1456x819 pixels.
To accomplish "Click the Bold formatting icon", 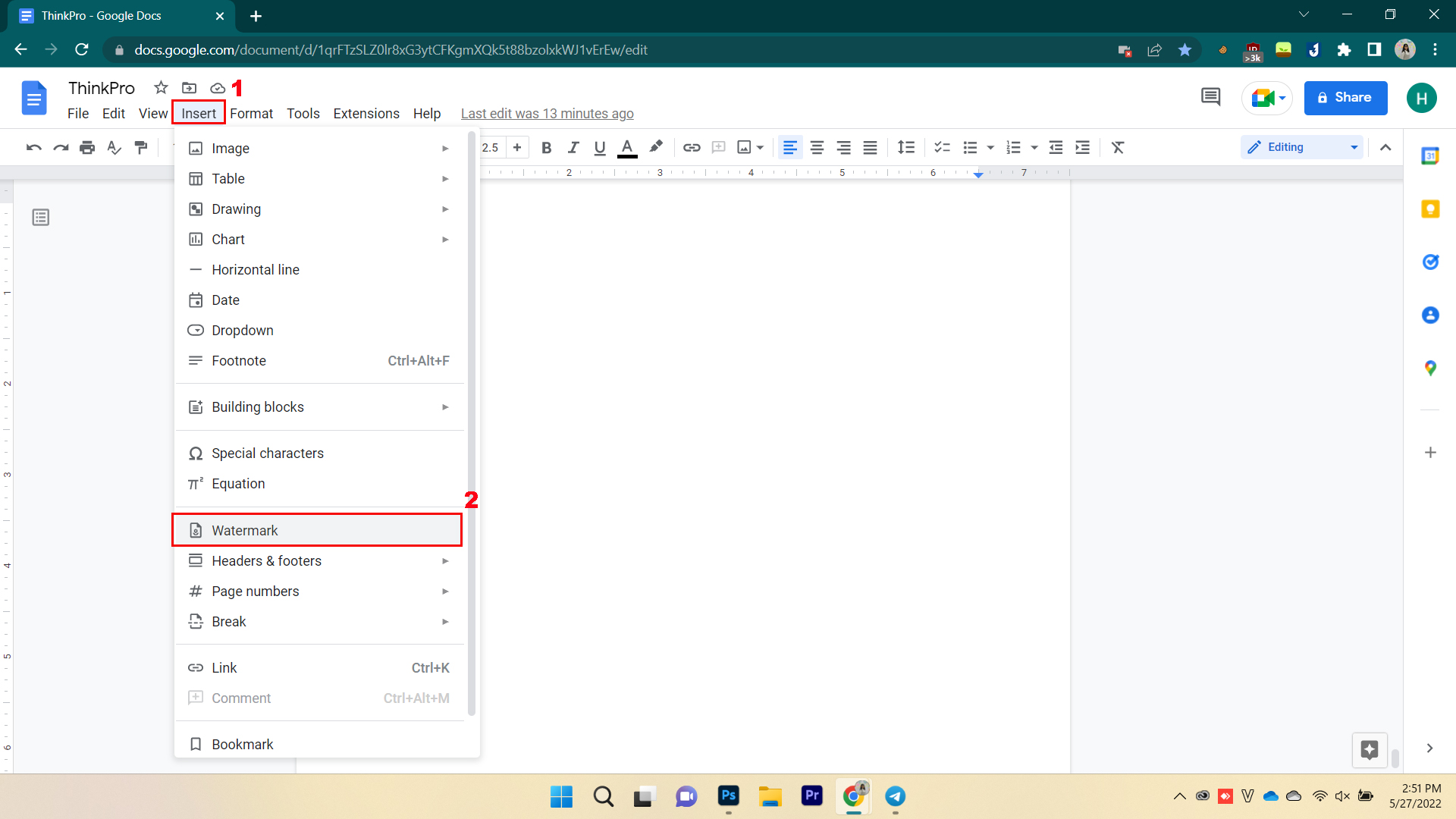I will point(545,147).
